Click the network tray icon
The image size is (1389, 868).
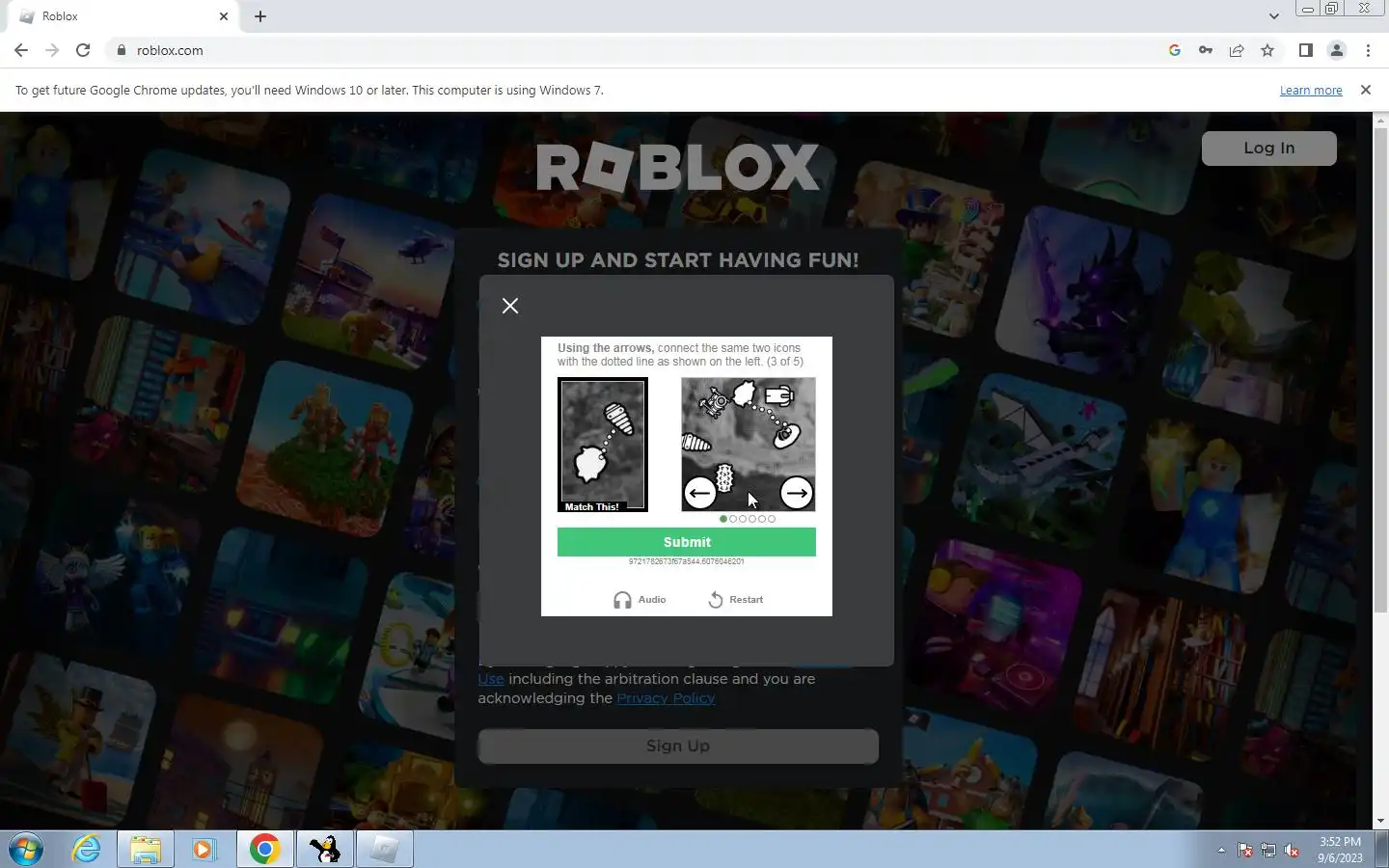(x=1268, y=851)
